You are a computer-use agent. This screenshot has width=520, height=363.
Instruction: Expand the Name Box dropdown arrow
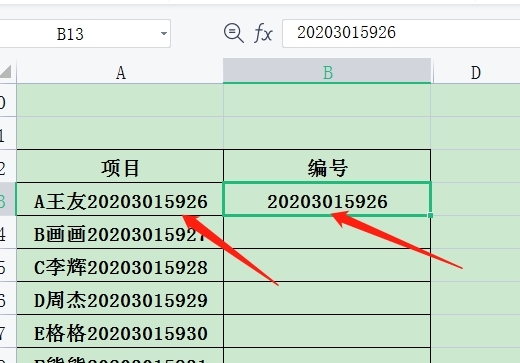pyautogui.click(x=164, y=34)
